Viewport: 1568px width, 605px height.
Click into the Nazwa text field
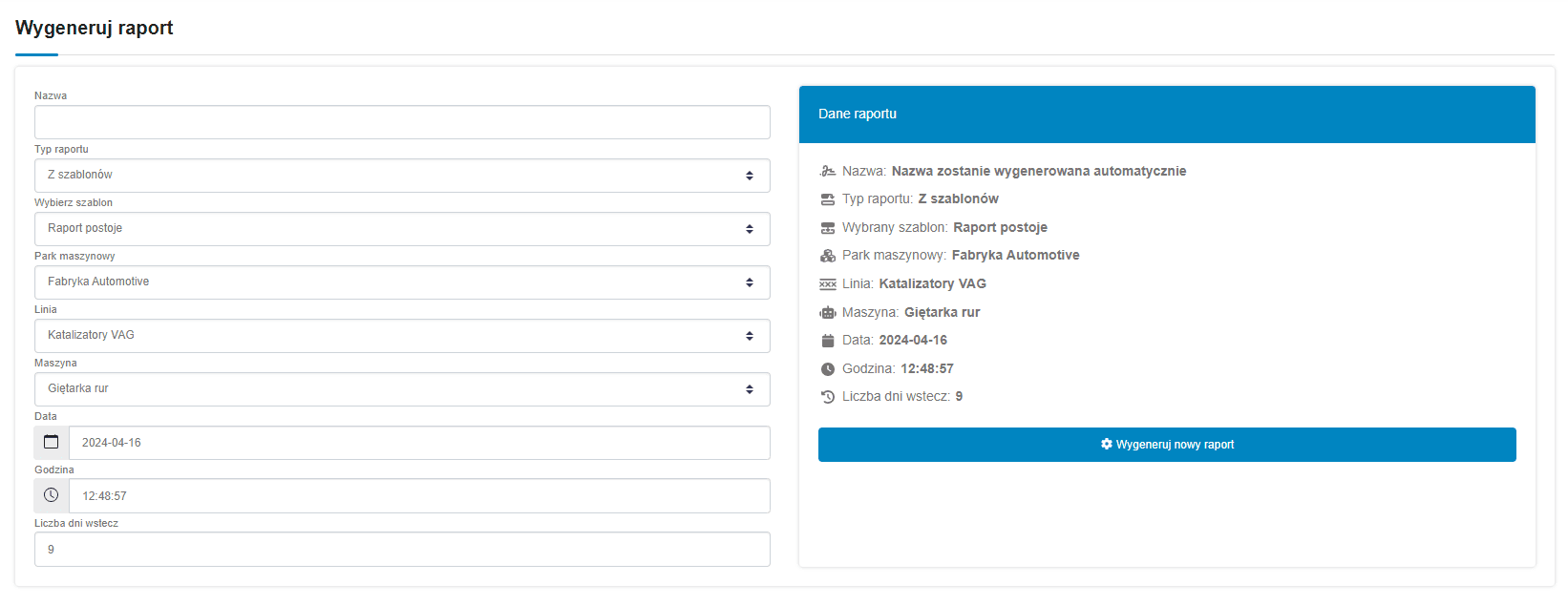tap(402, 122)
